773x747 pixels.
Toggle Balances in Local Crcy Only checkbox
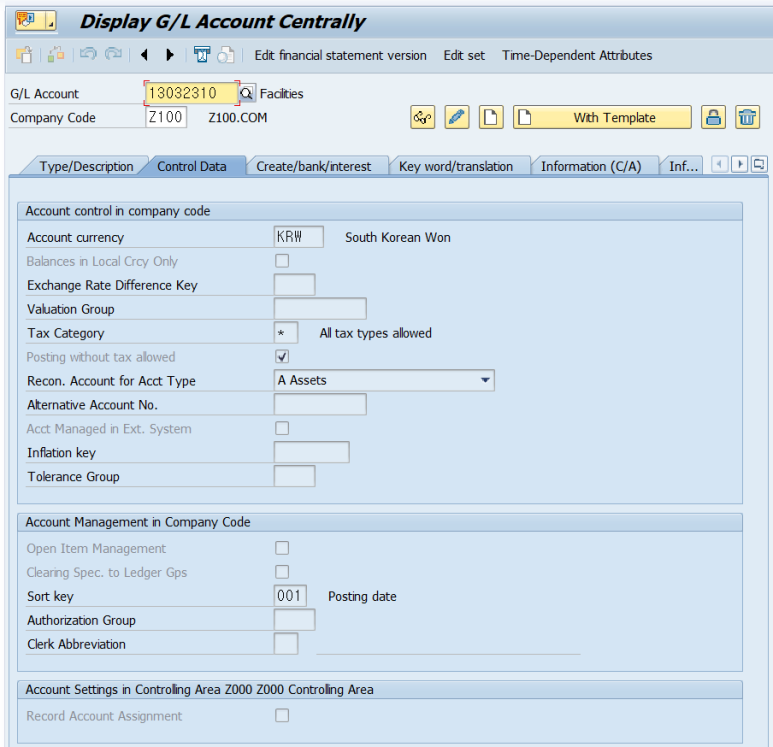point(282,261)
